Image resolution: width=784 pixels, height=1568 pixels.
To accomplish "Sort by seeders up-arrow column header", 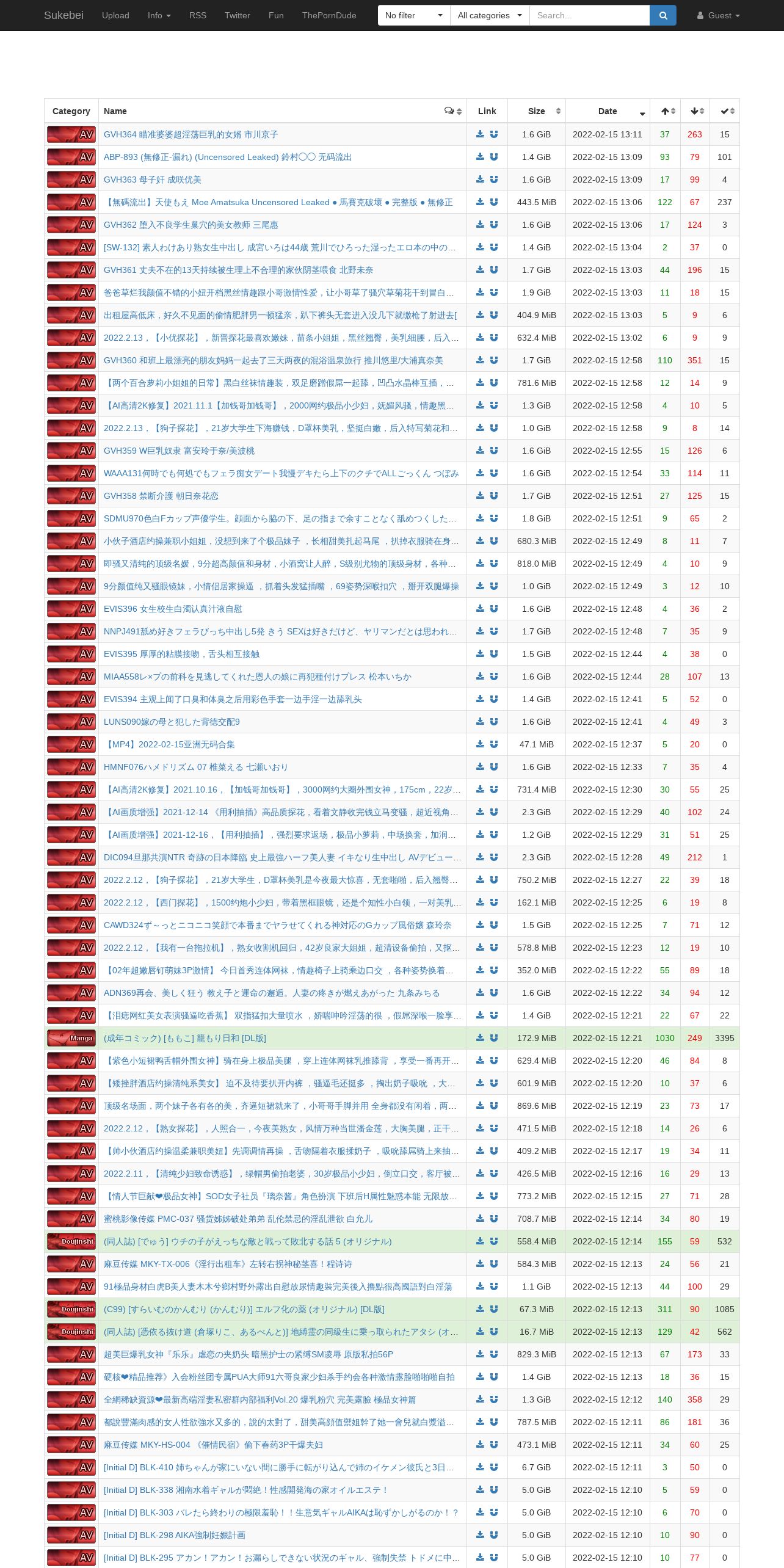I will click(x=666, y=111).
